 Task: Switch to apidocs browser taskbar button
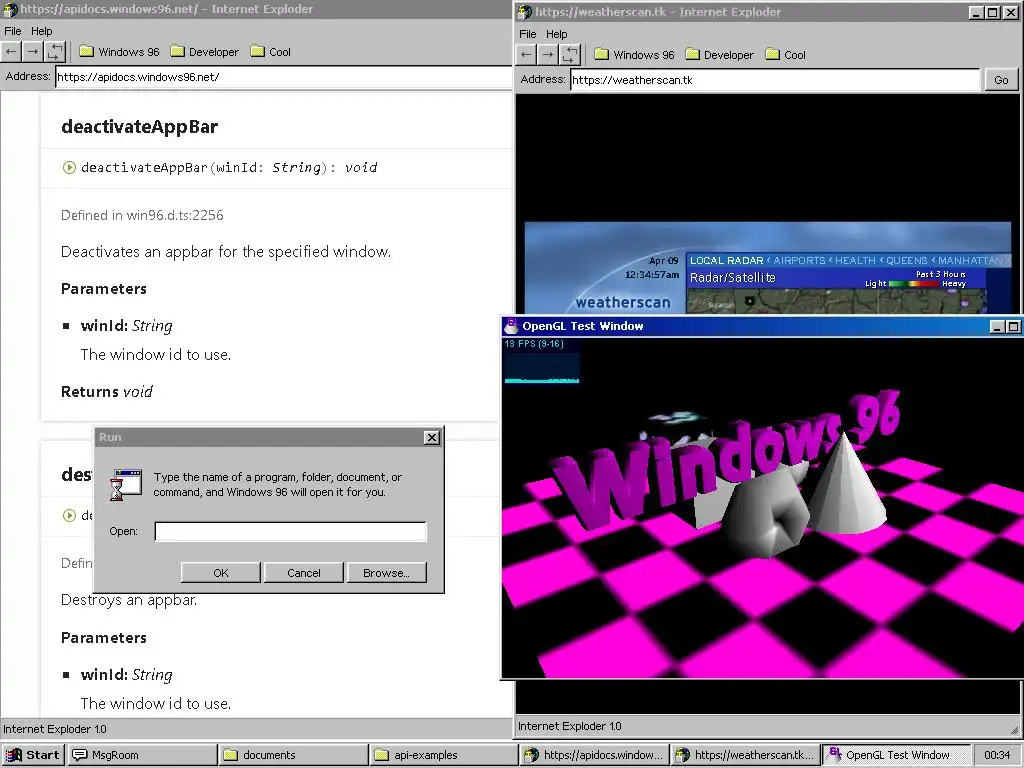click(595, 755)
